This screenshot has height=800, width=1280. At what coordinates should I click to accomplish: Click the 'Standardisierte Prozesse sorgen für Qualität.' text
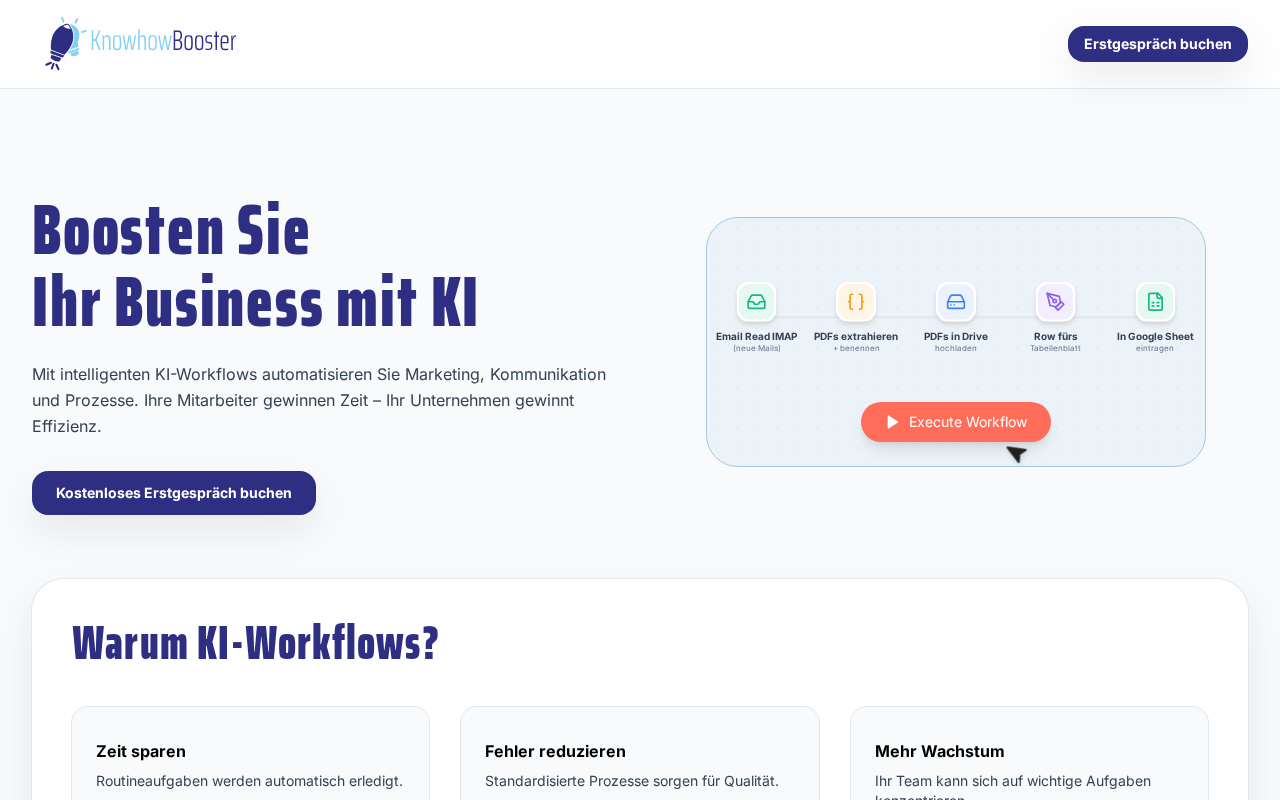coord(632,781)
